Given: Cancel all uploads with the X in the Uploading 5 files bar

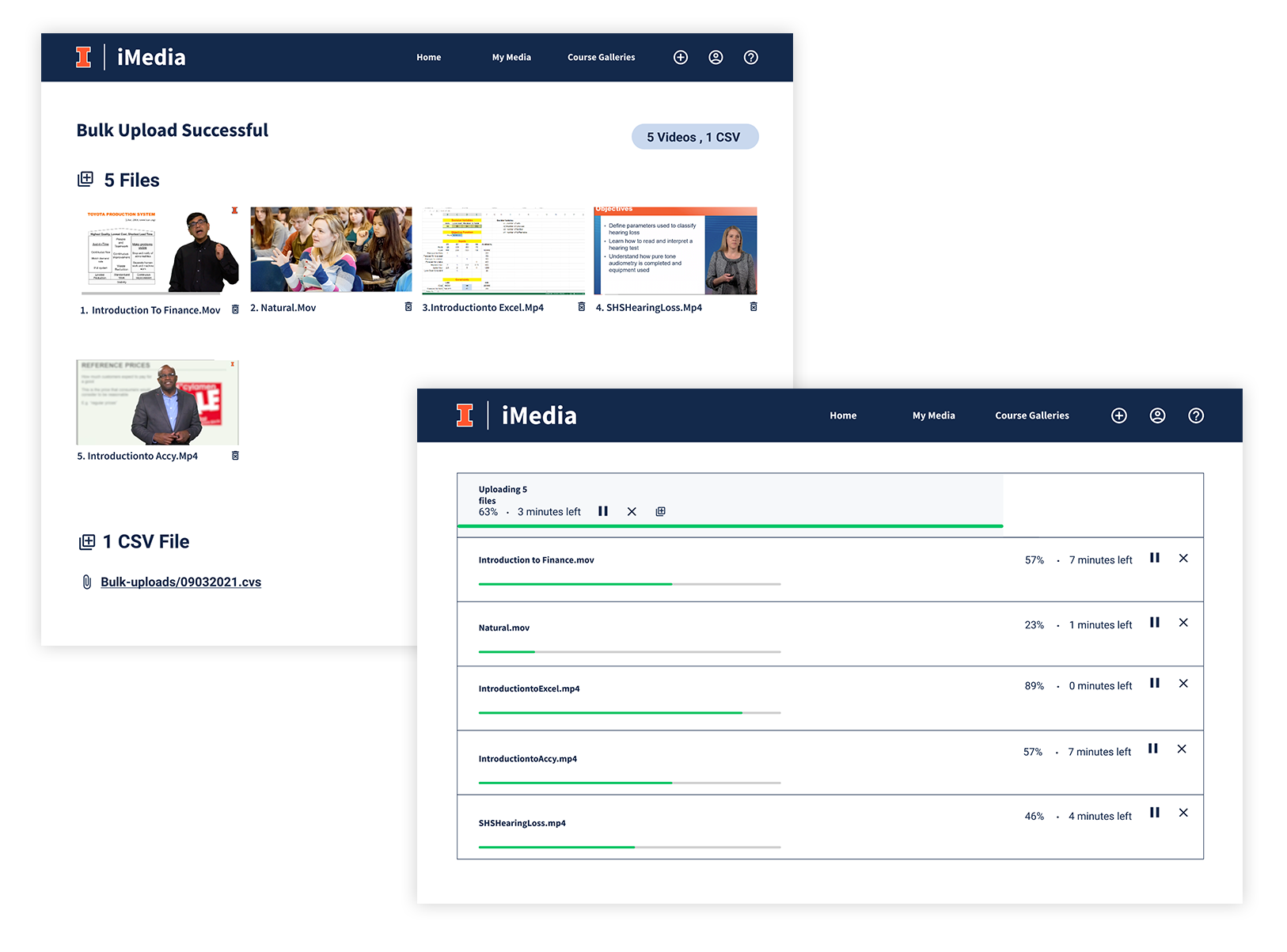Looking at the screenshot, I should [632, 512].
